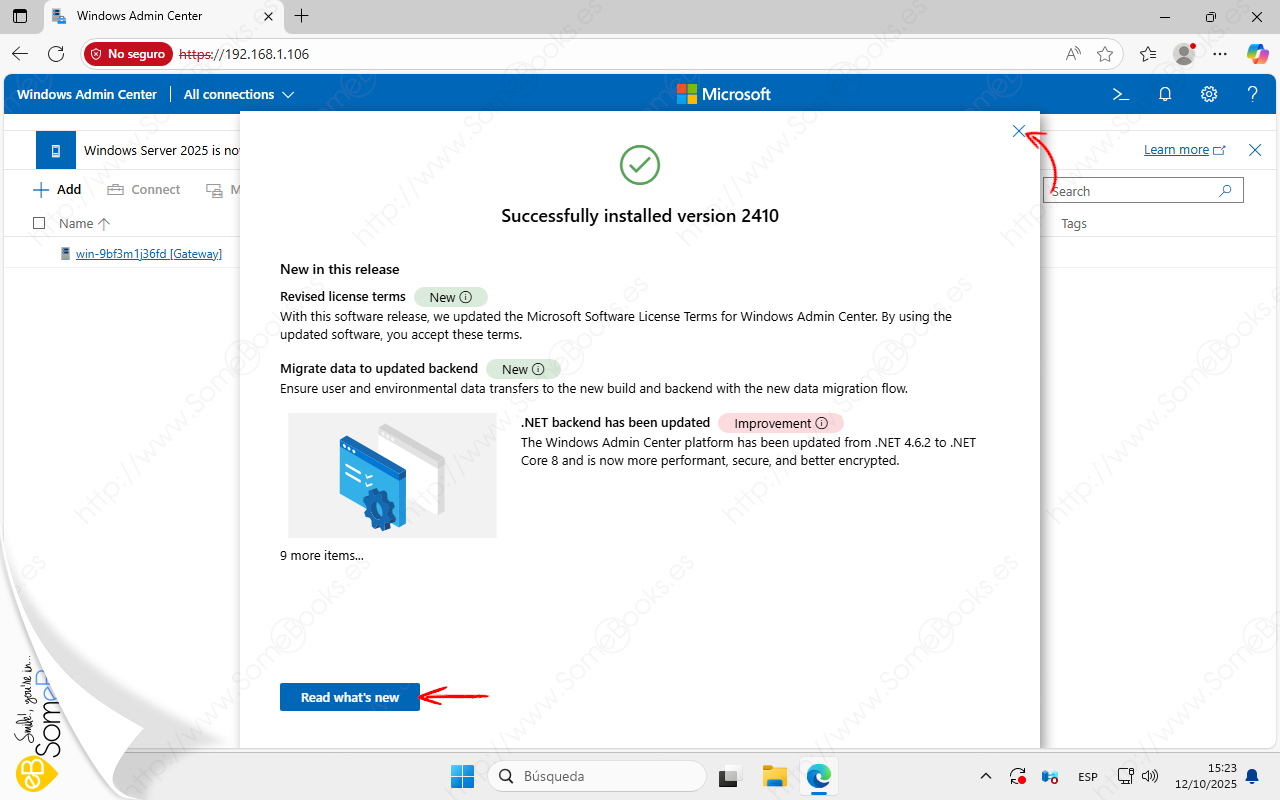Open win-9bf3m1j36fd Gateway connection
Viewport: 1280px width, 800px height.
pyautogui.click(x=148, y=254)
